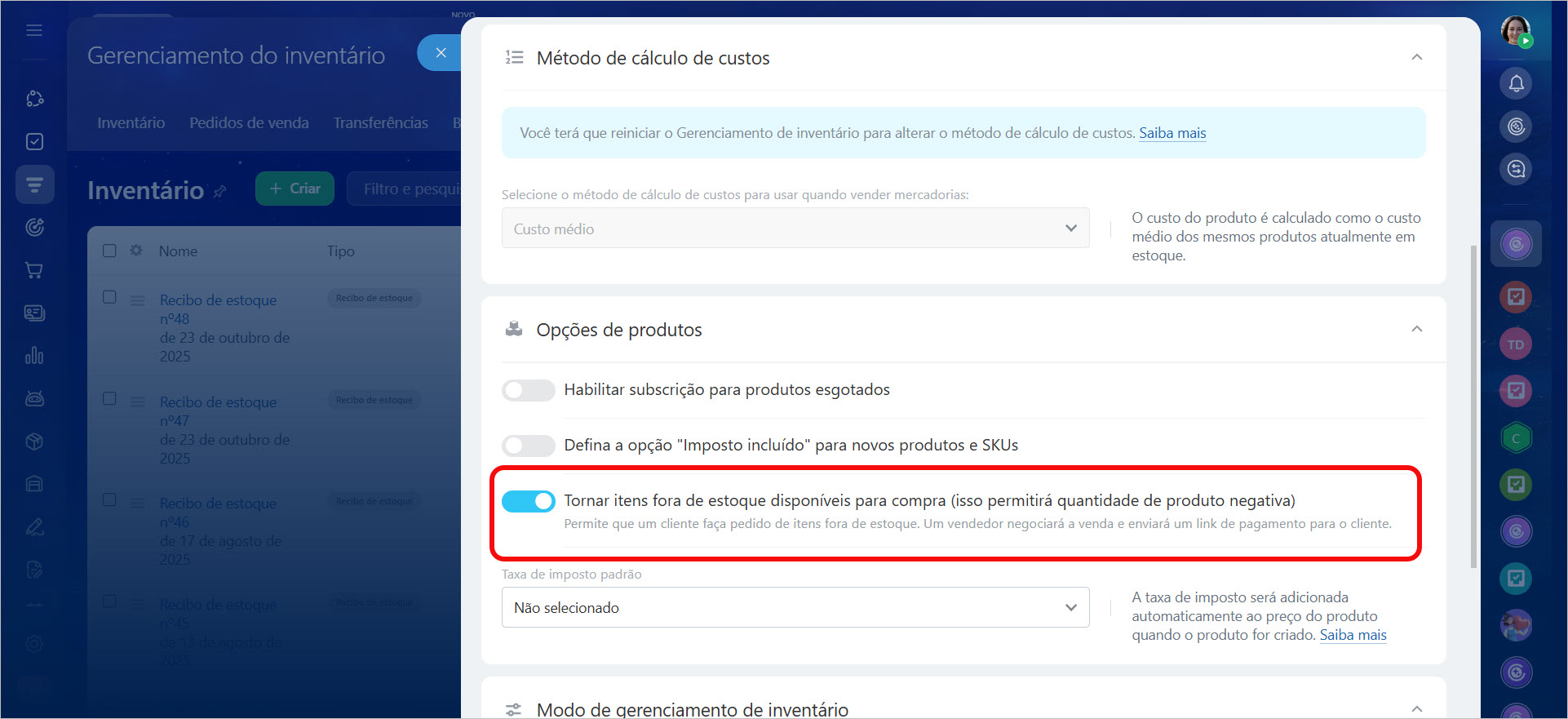
Task: Open user profile avatar
Action: coord(1516,31)
